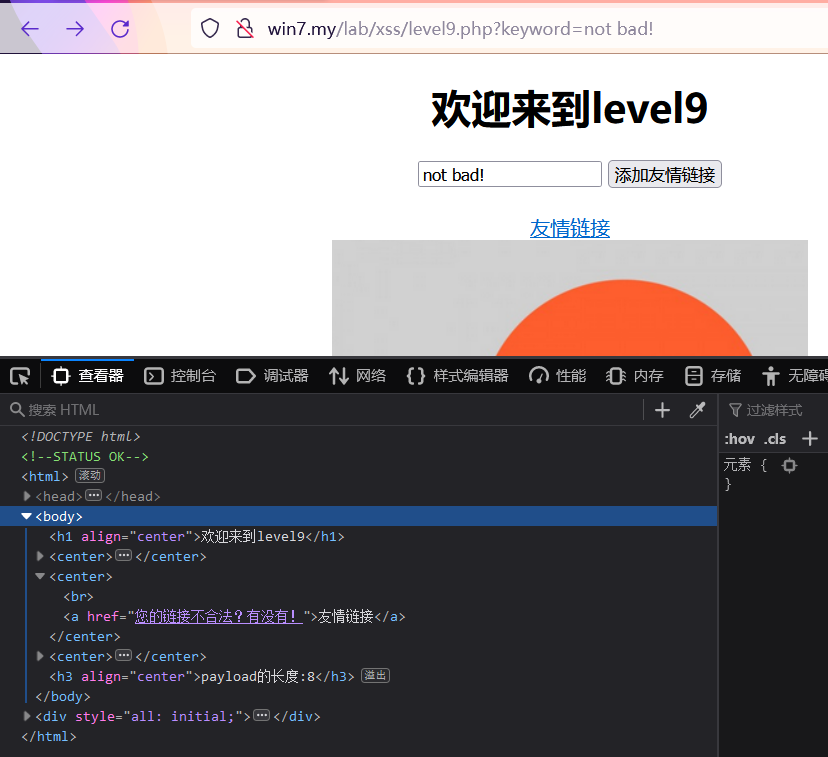Select the element picker tool in DevTools
This screenshot has height=757, width=828.
[18, 375]
